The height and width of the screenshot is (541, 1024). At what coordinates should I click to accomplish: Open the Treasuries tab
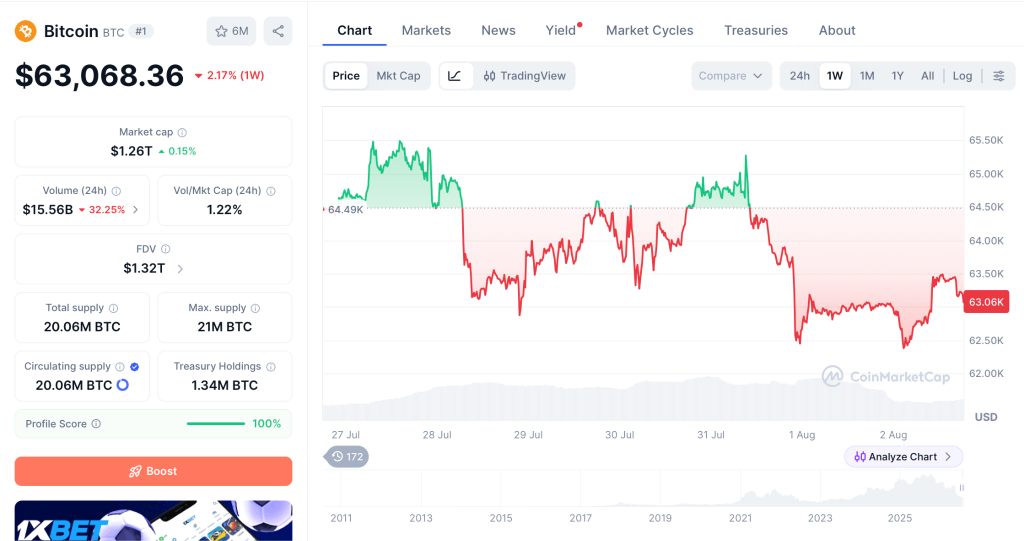(756, 30)
